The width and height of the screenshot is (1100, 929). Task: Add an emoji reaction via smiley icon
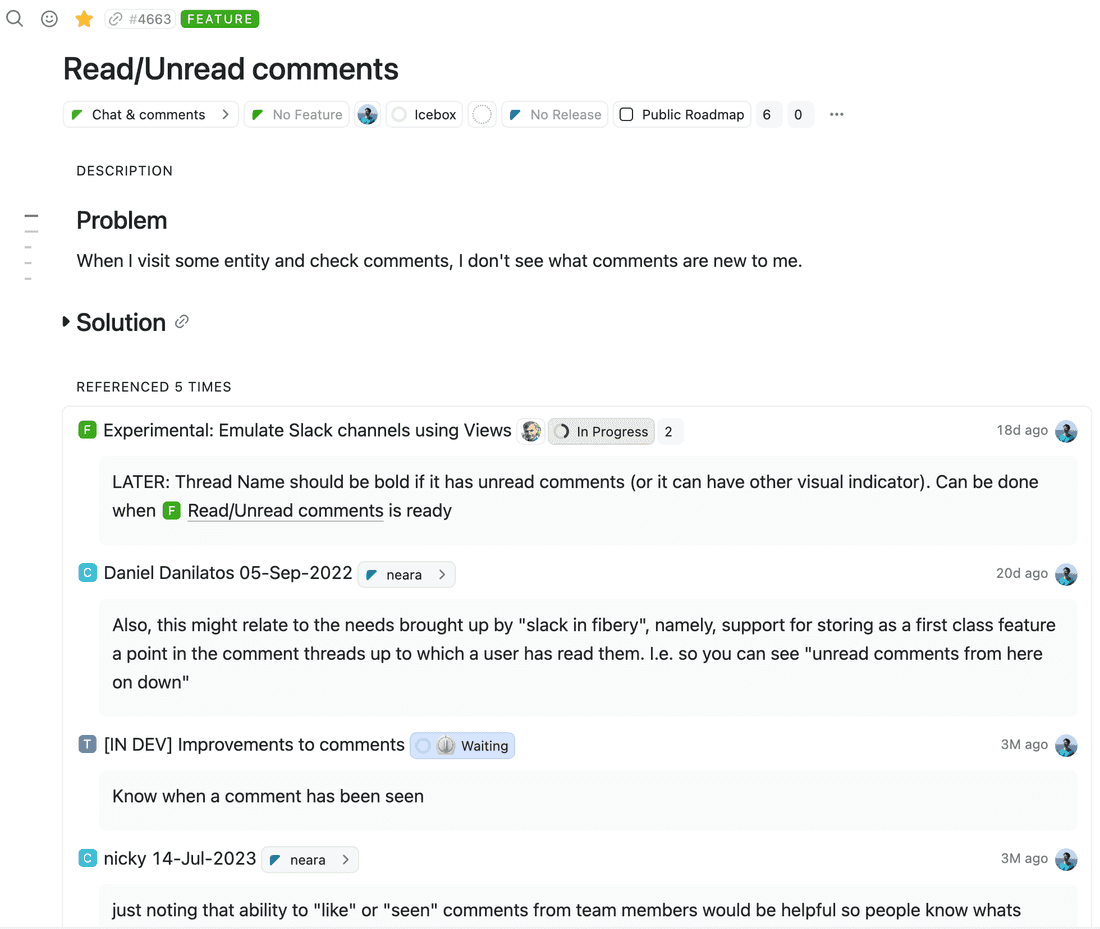(49, 18)
